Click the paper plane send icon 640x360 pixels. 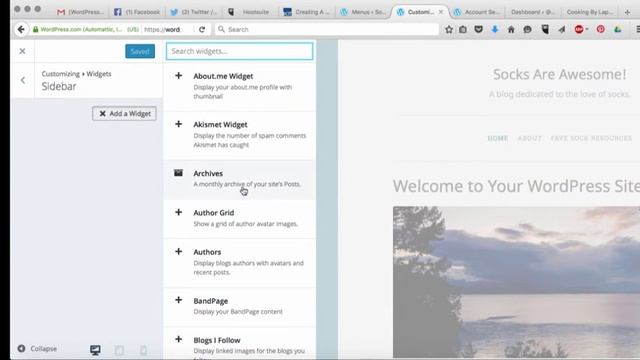[x=562, y=29]
